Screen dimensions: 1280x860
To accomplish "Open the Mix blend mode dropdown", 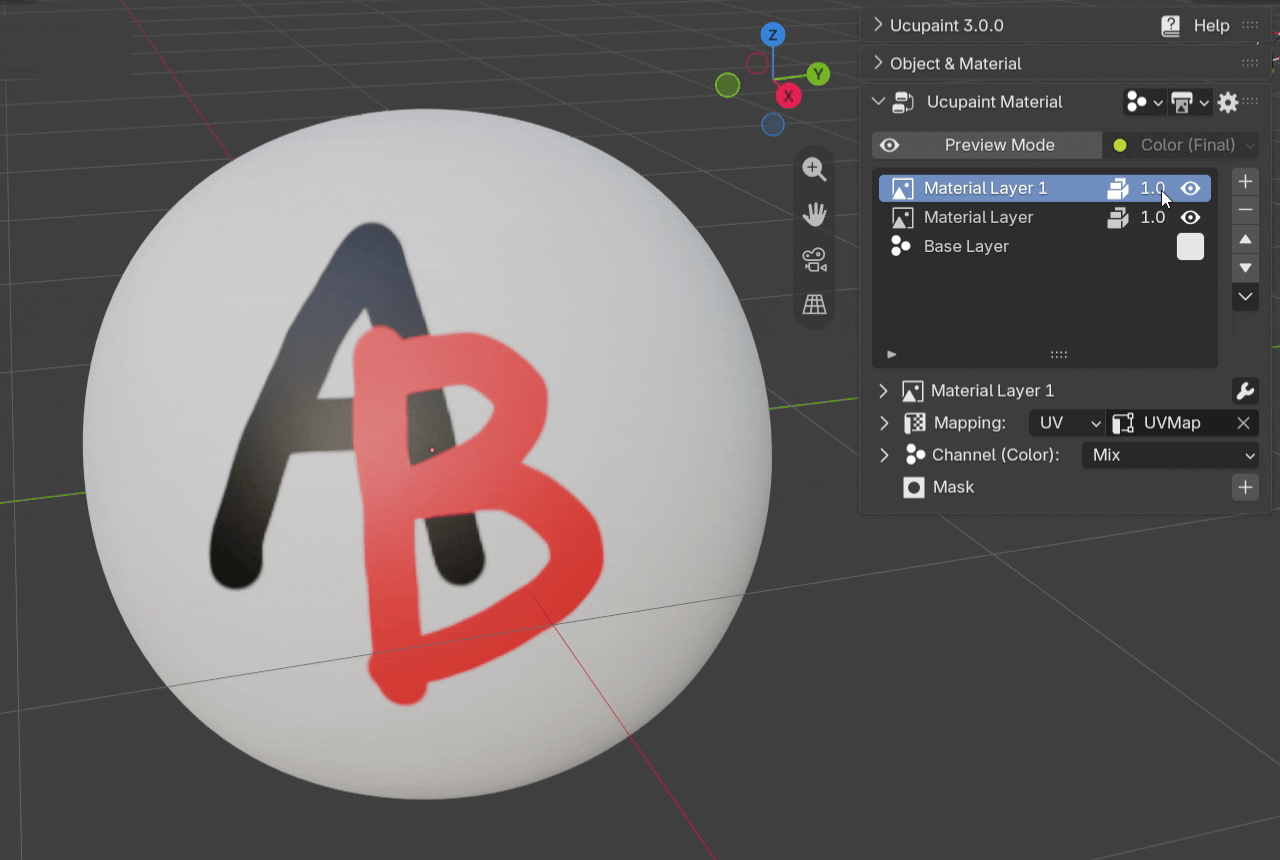I will tap(1170, 455).
